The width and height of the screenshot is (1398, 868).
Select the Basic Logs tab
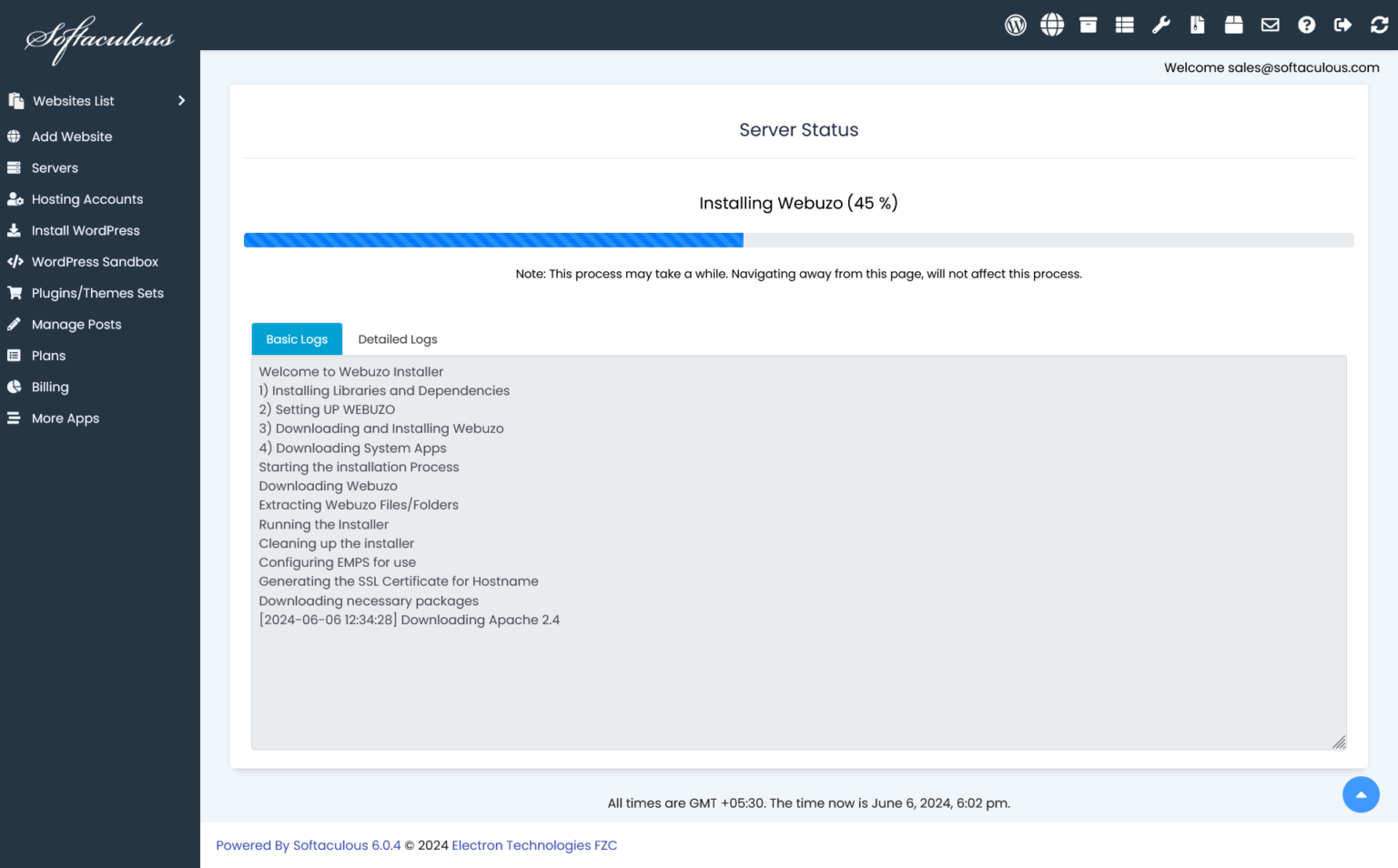click(297, 338)
